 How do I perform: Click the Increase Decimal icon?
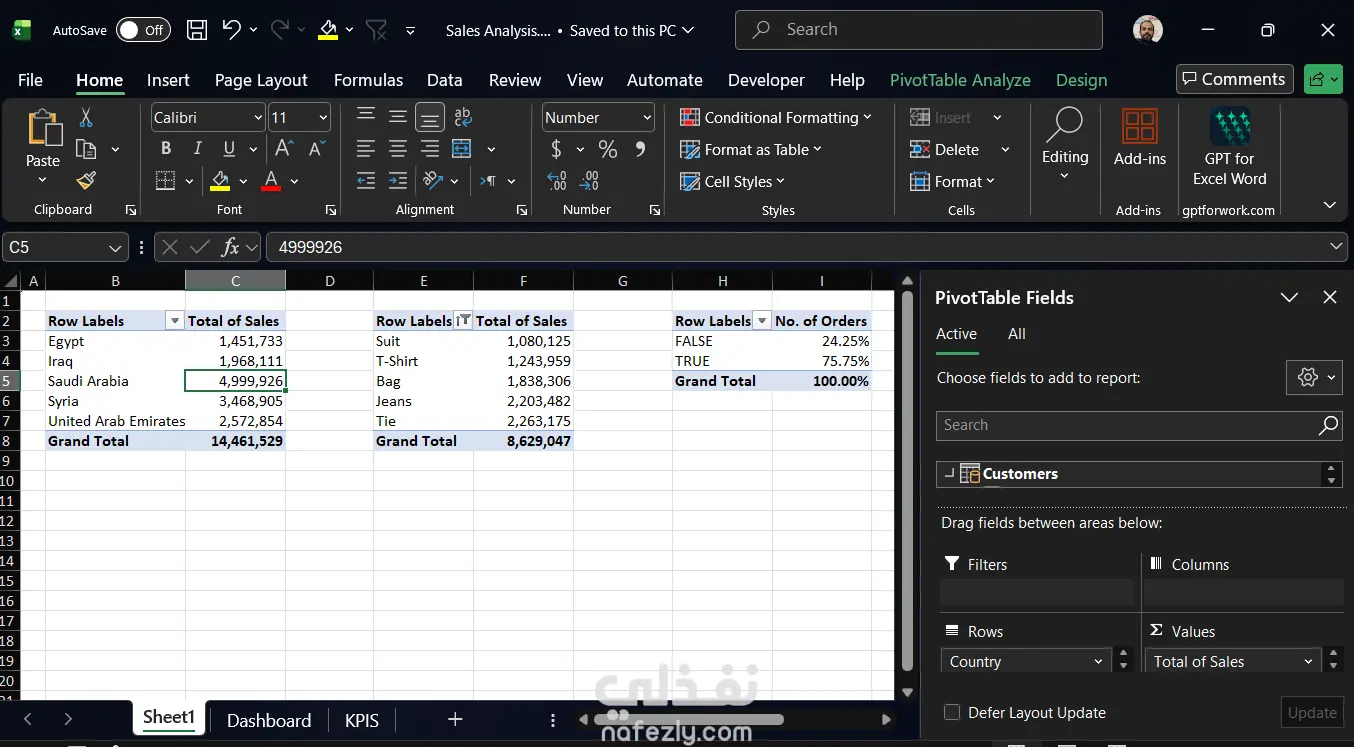pyautogui.click(x=557, y=181)
